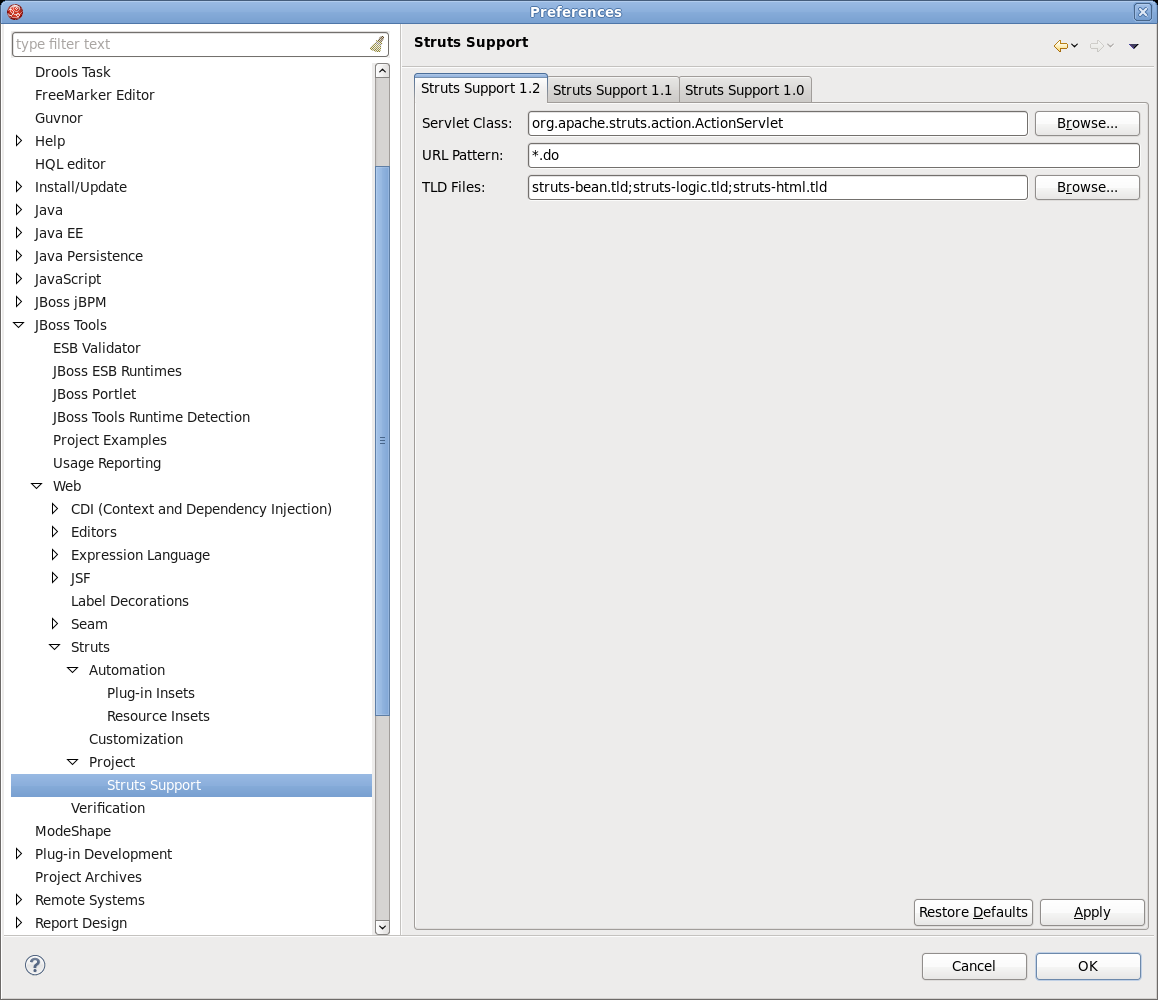
Task: Close the Preferences dialog window
Action: (x=1142, y=12)
